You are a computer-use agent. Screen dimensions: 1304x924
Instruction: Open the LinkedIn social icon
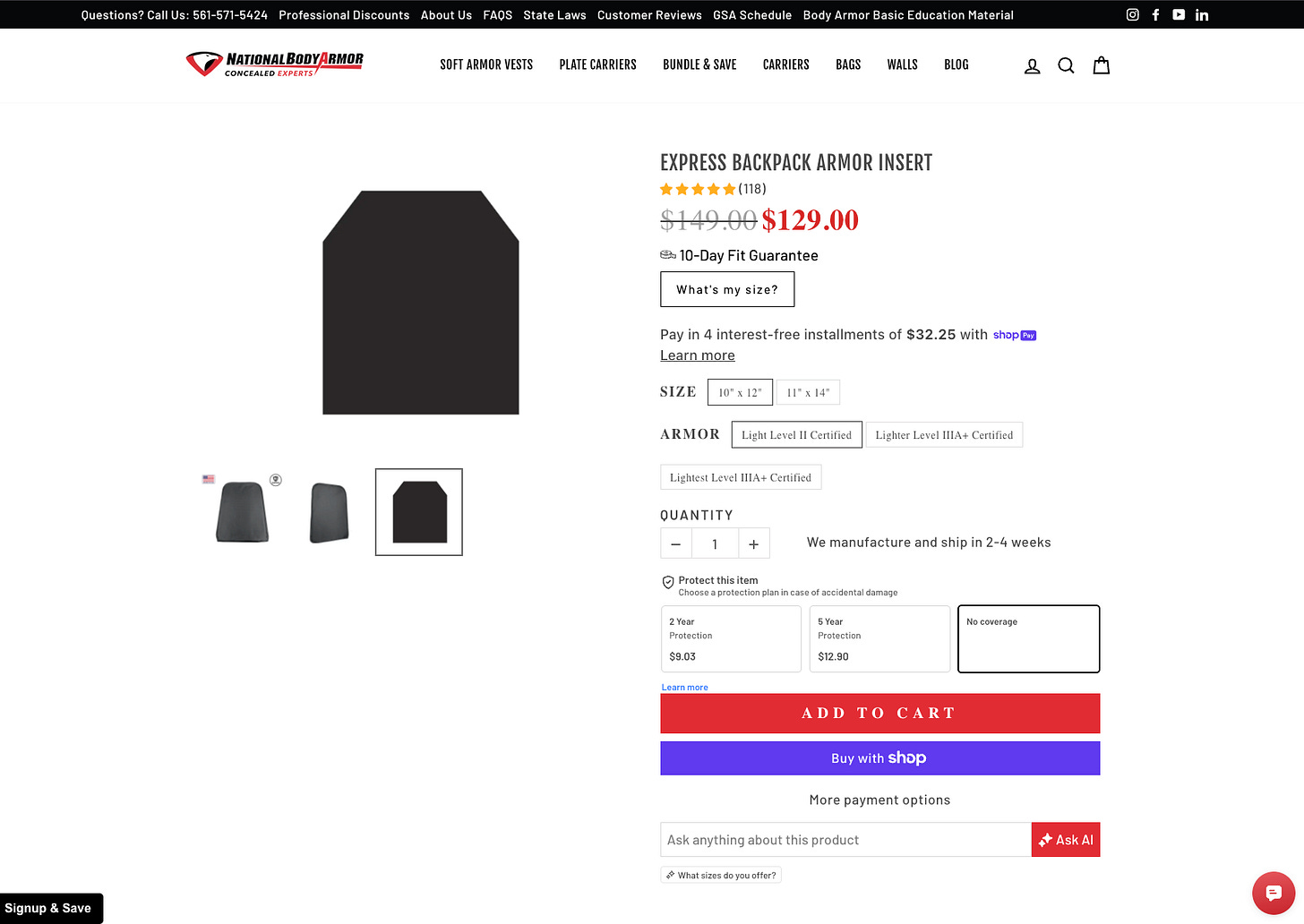1202,14
